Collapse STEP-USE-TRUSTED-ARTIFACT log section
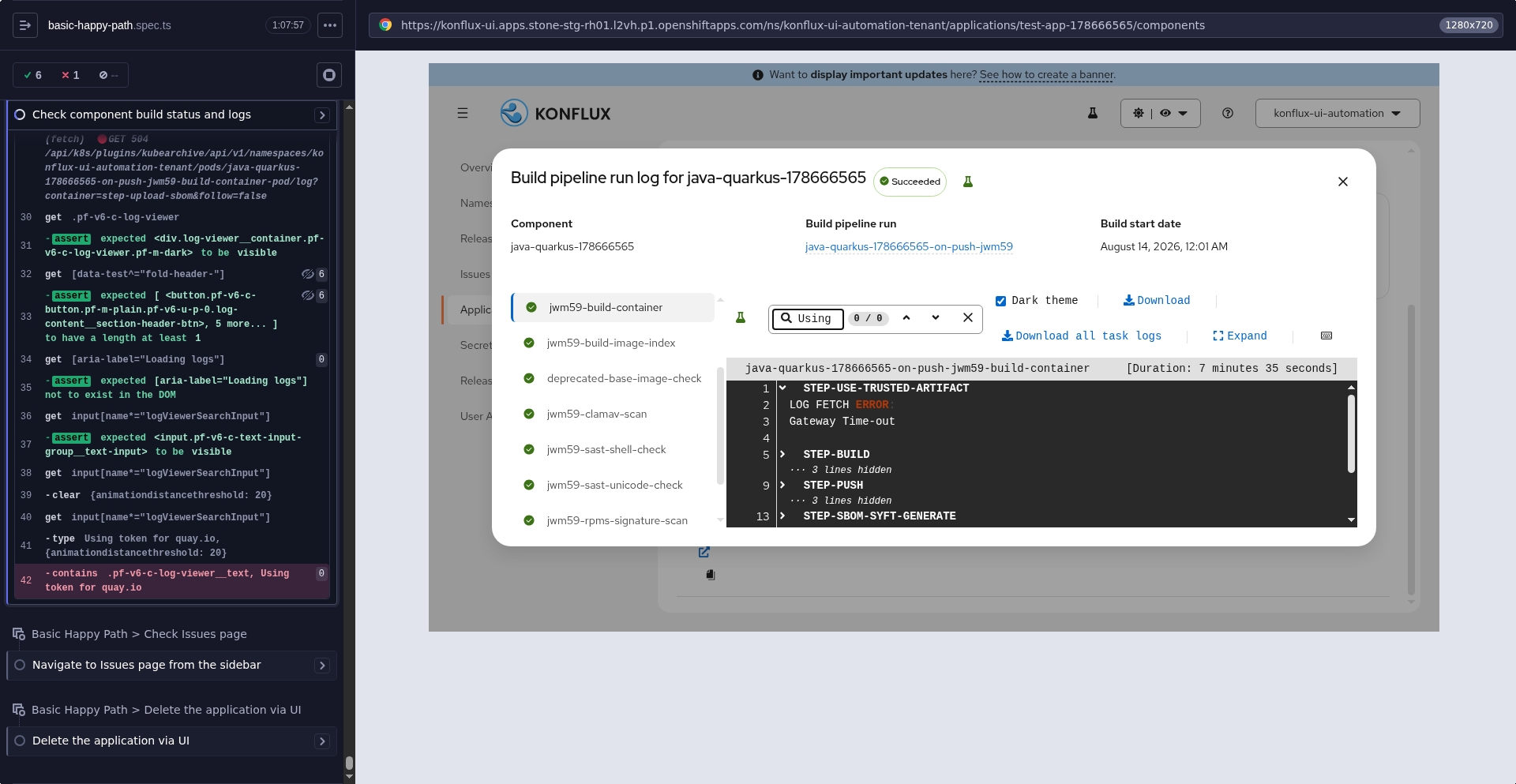 (782, 388)
